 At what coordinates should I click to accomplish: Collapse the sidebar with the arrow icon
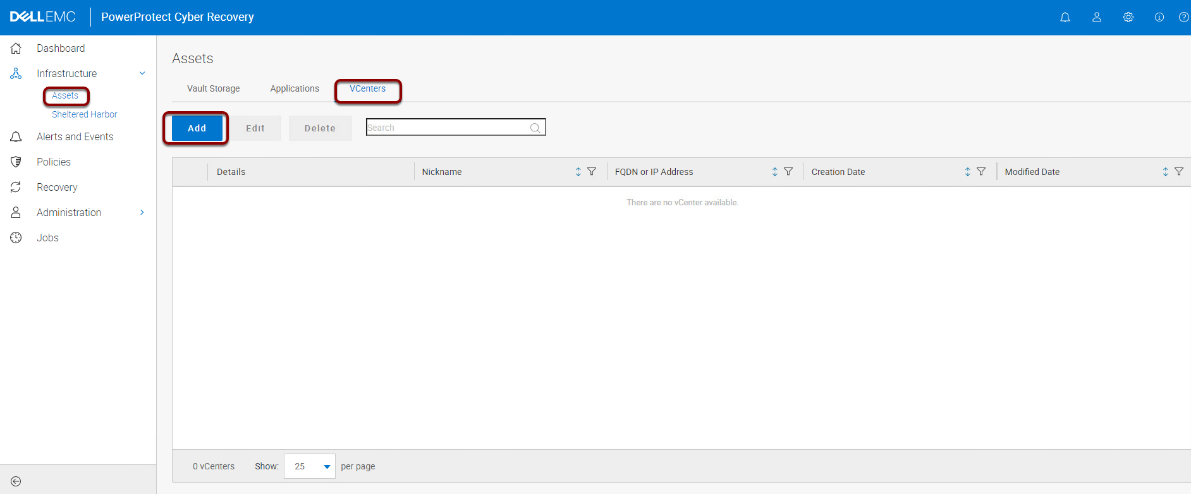tap(16, 480)
